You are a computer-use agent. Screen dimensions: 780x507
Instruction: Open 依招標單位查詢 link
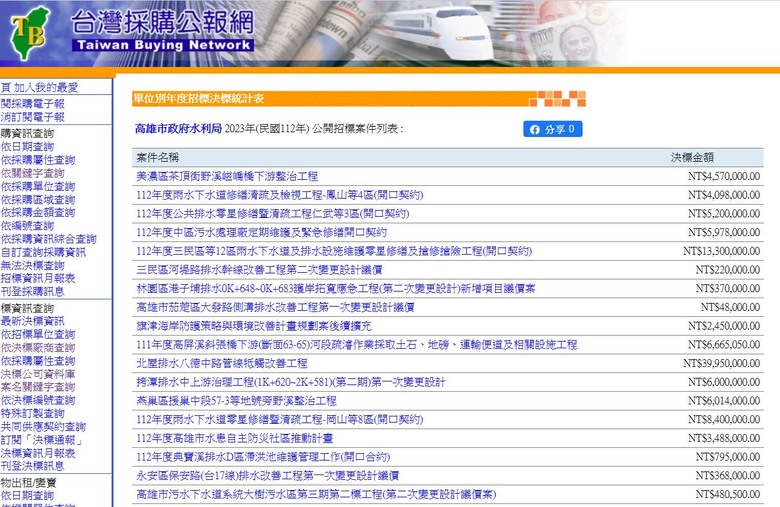[x=38, y=334]
